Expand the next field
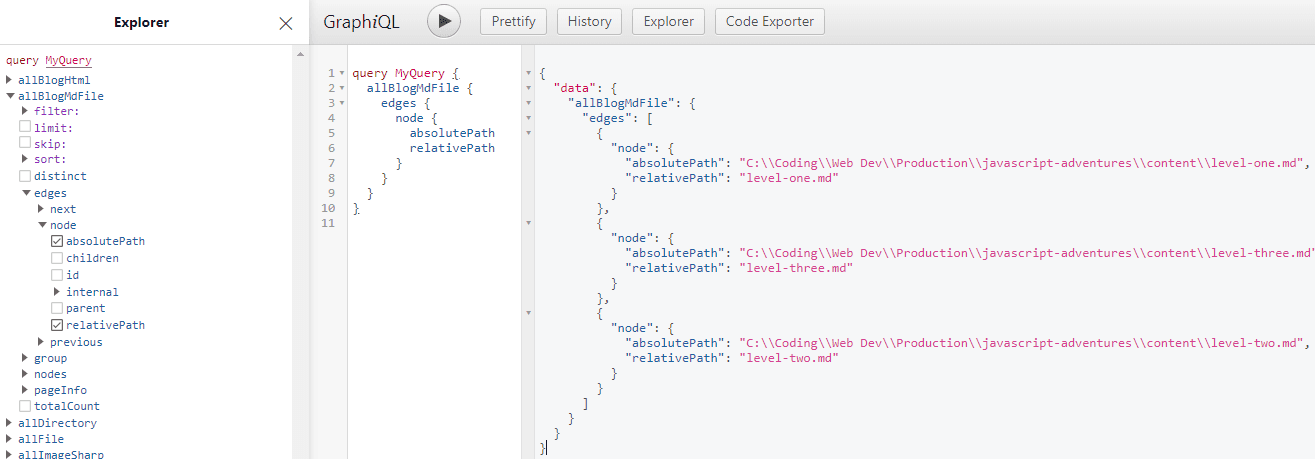This screenshot has height=459, width=1315. pyautogui.click(x=41, y=209)
